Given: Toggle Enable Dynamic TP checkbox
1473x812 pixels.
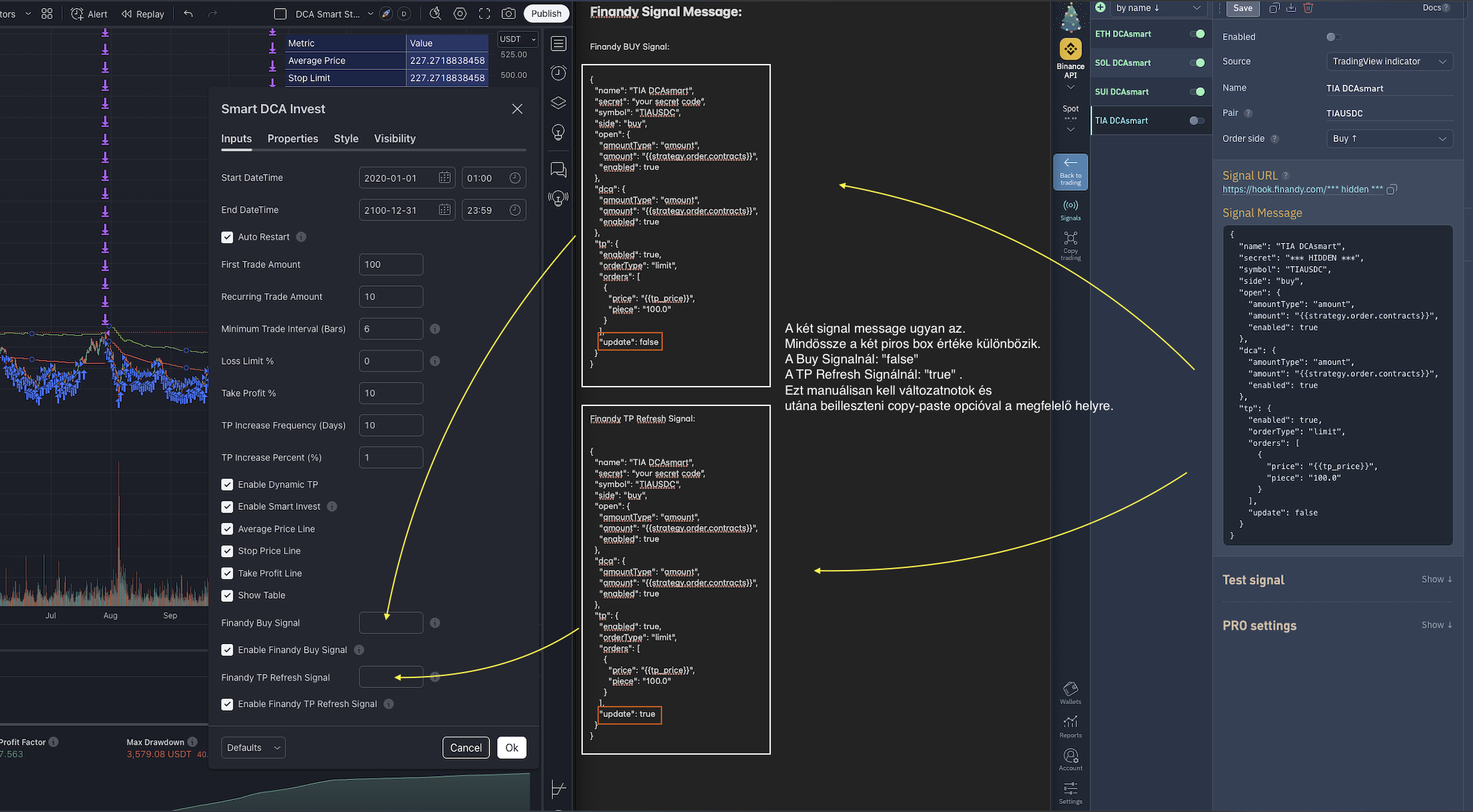Looking at the screenshot, I should pos(227,485).
